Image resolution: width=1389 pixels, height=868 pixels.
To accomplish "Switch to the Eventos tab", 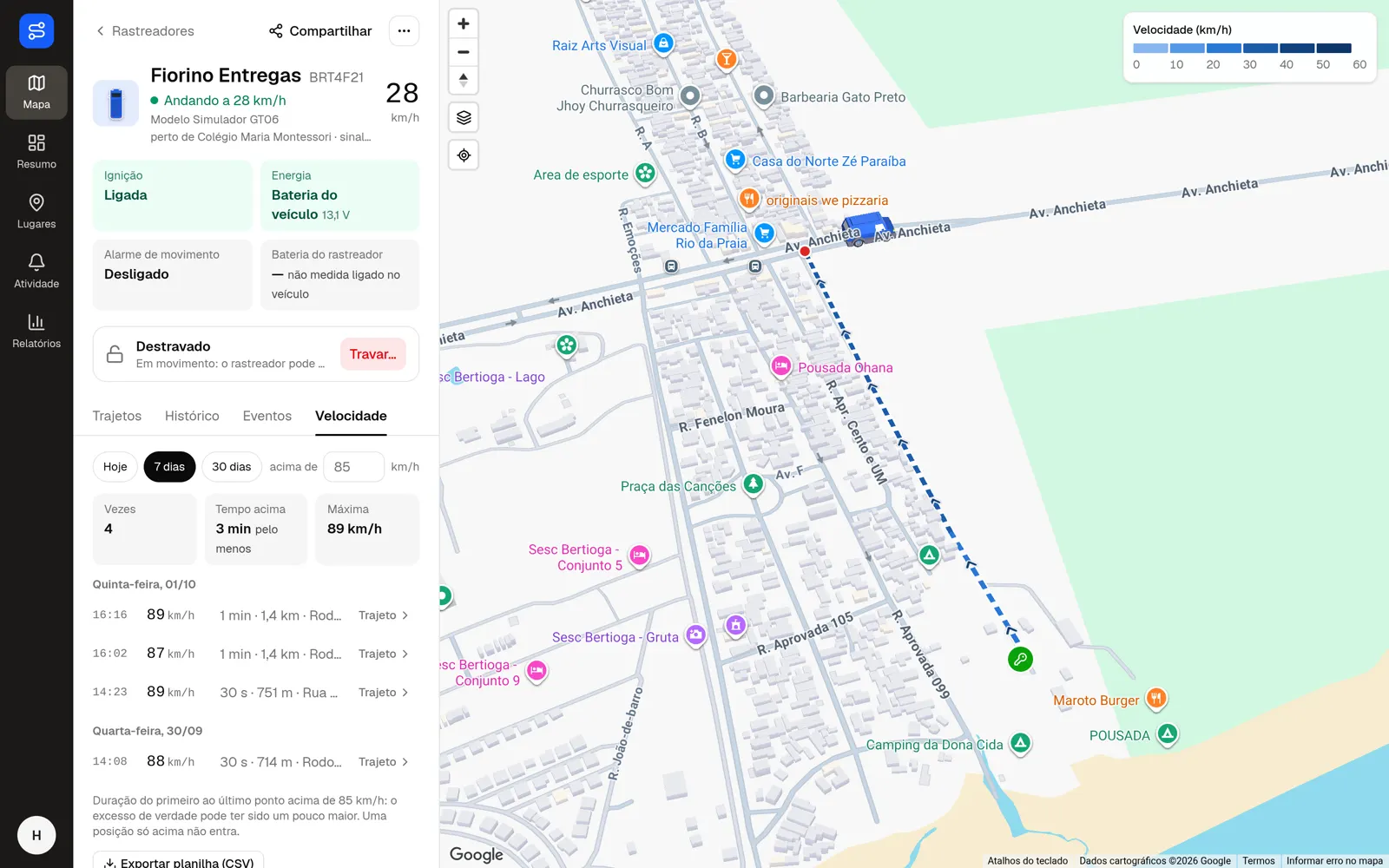I will (x=267, y=416).
